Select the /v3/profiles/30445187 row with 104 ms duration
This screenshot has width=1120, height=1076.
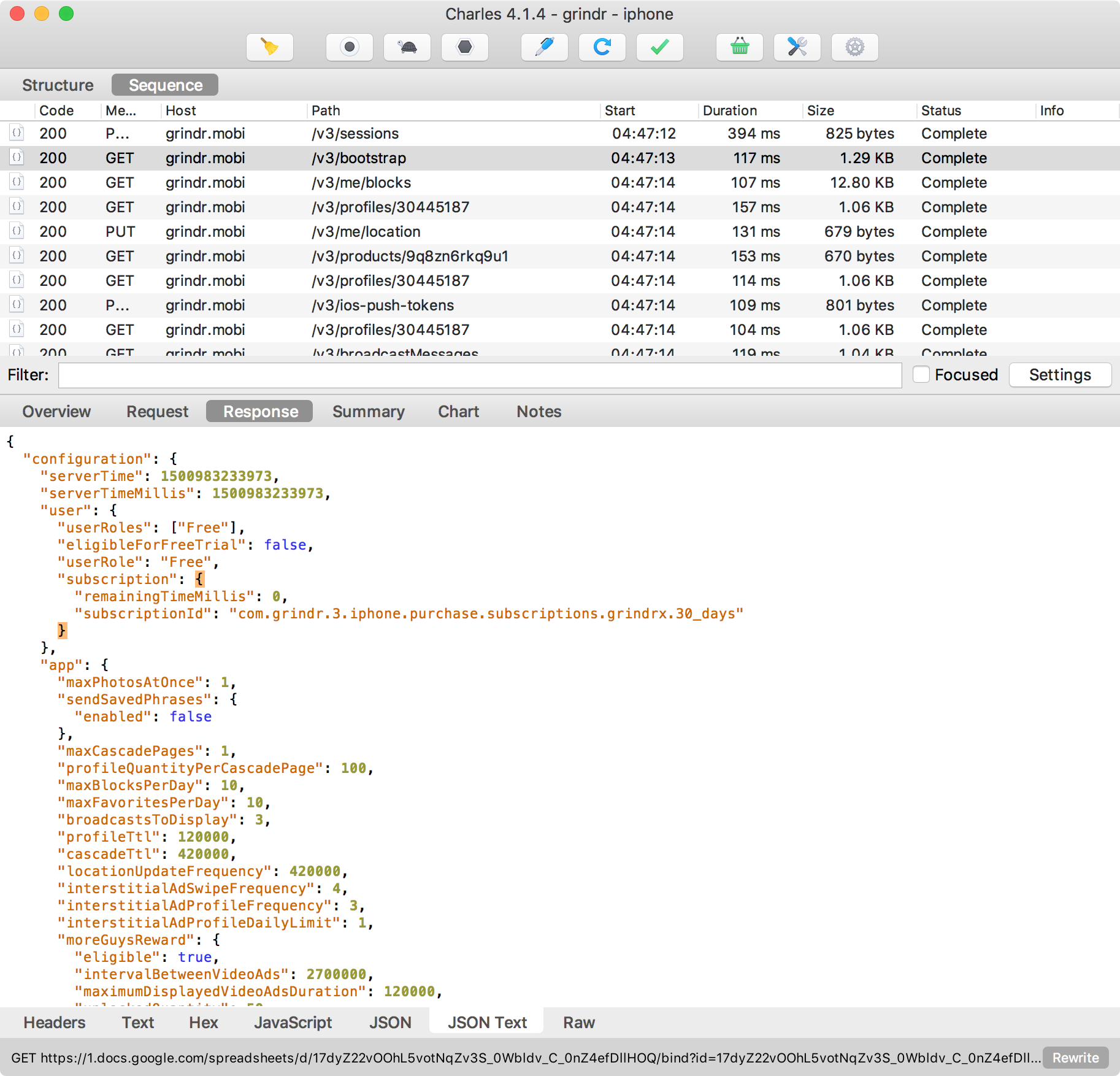point(559,329)
